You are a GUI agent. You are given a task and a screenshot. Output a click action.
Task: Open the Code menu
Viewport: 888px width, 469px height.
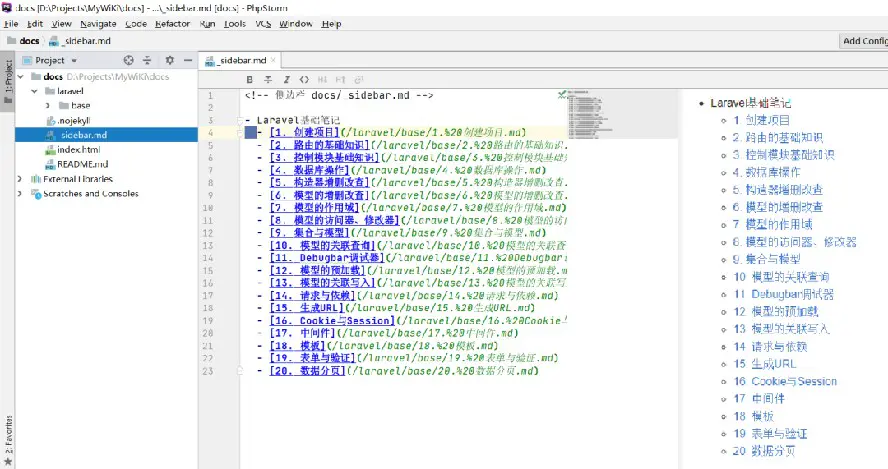[136, 24]
